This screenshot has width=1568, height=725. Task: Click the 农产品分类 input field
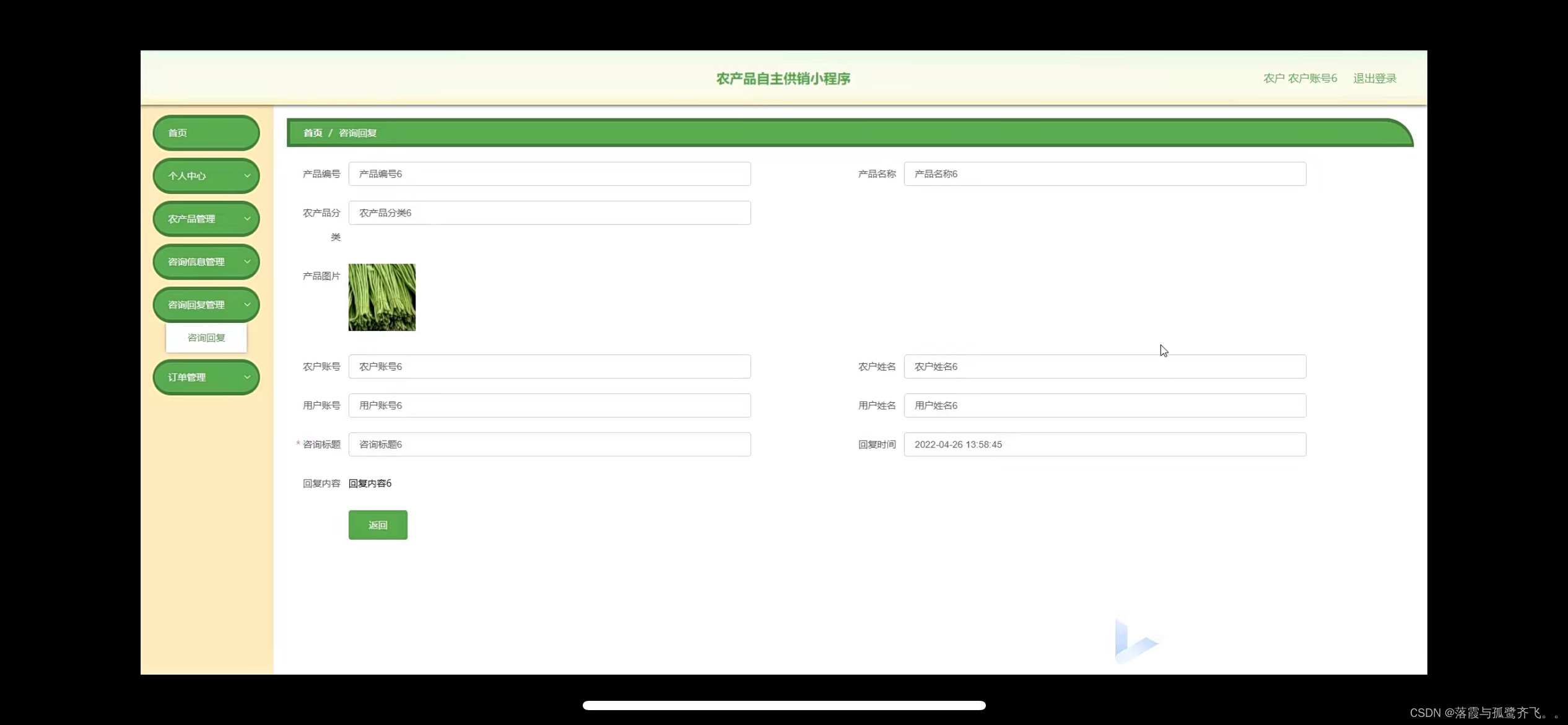point(549,213)
